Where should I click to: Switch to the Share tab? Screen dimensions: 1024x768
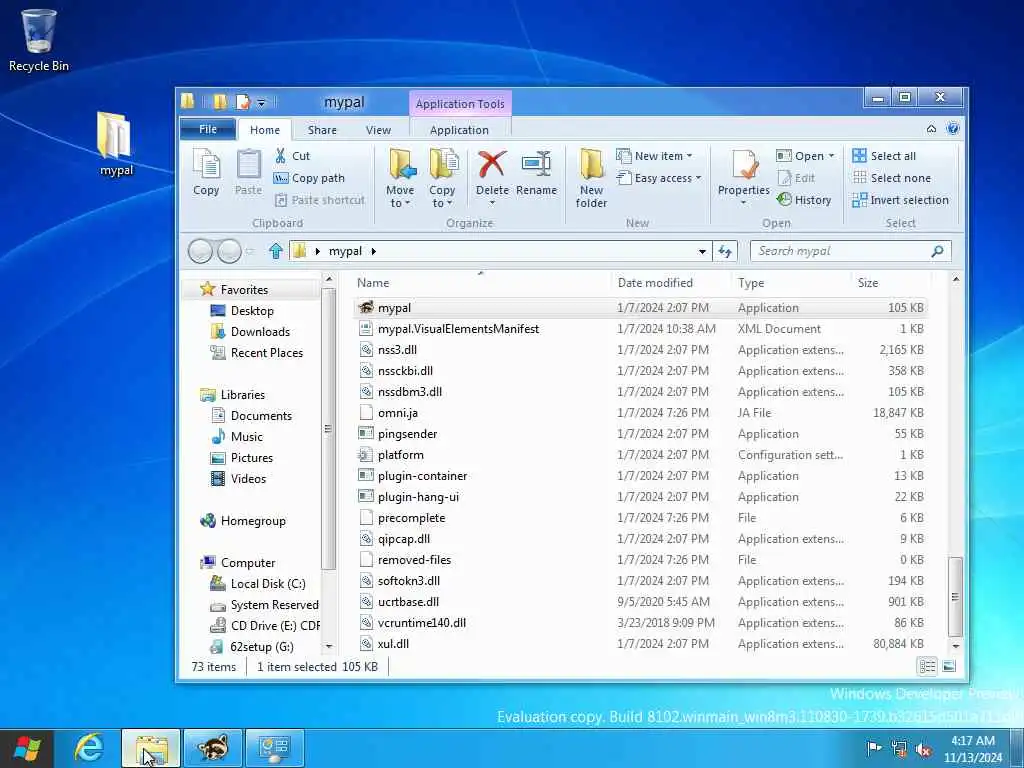click(x=322, y=130)
